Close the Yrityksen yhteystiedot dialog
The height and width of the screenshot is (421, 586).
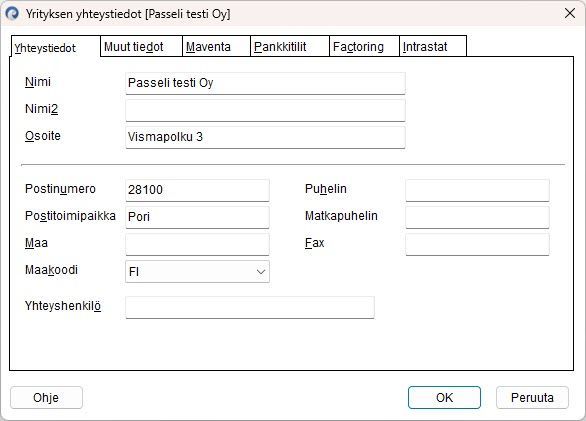click(x=570, y=13)
